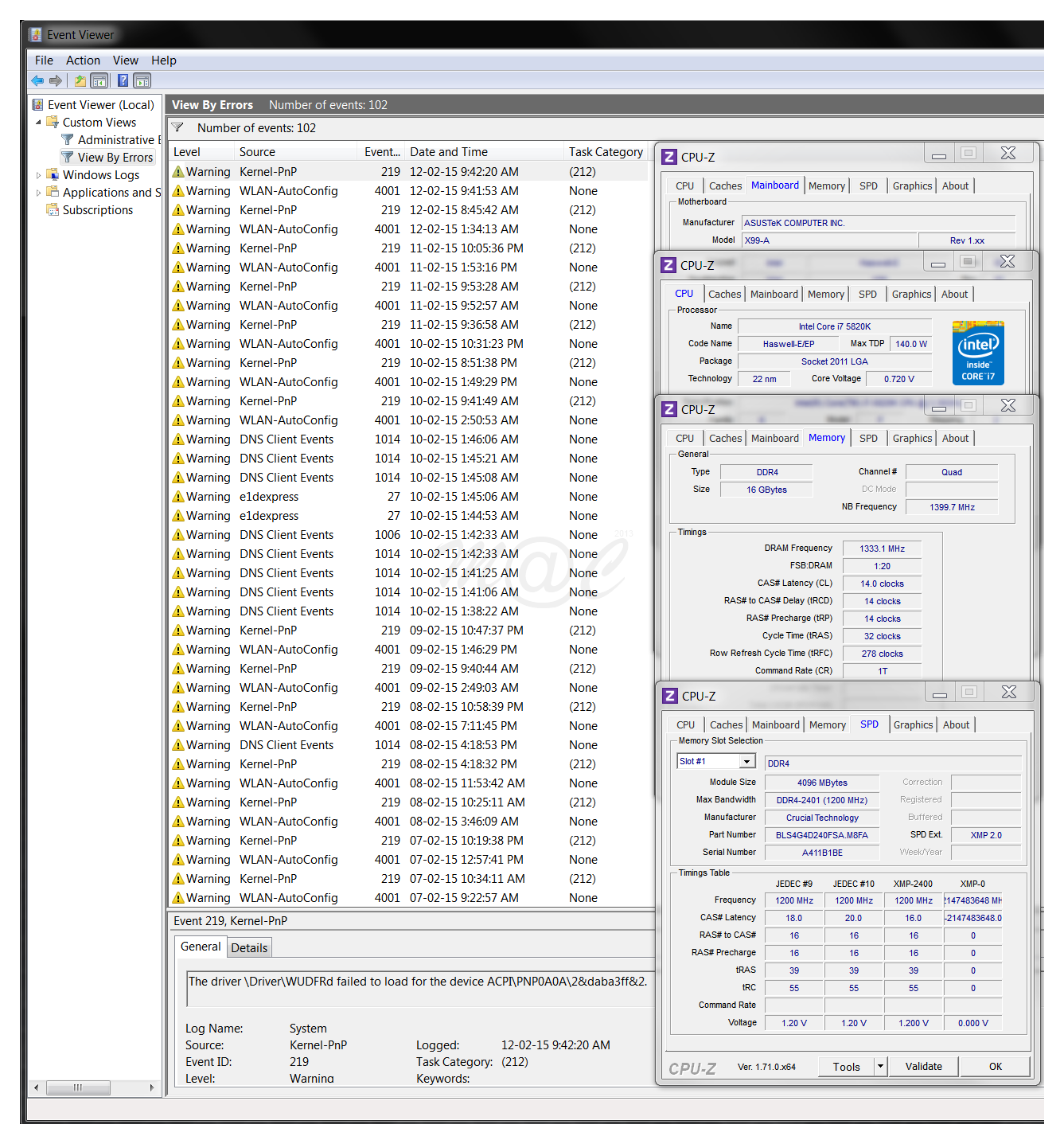Click the Help question mark toolbar icon
Image resolution: width=1064 pixels, height=1144 pixels.
(123, 80)
